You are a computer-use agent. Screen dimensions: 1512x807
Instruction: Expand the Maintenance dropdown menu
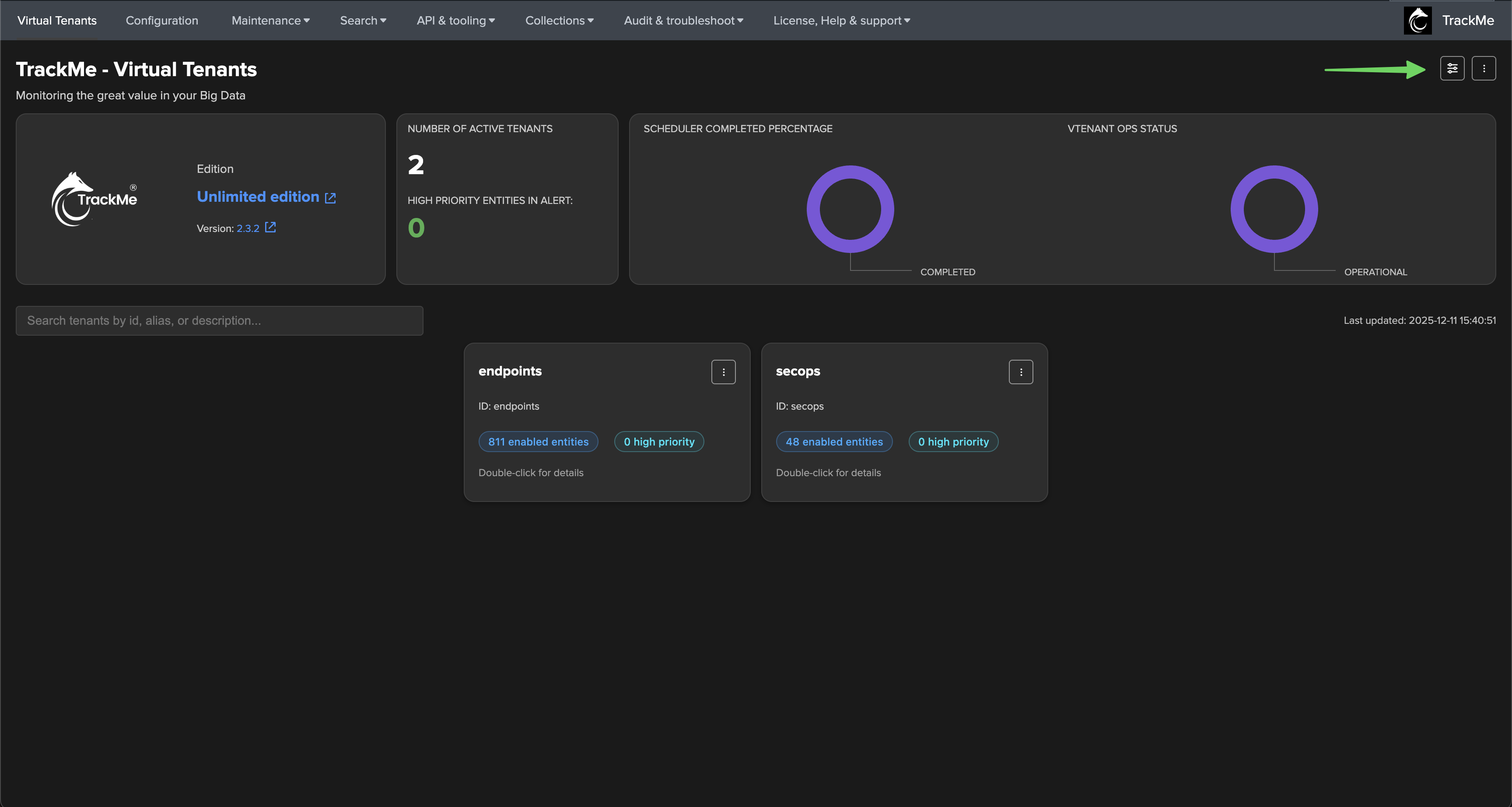pyautogui.click(x=270, y=21)
